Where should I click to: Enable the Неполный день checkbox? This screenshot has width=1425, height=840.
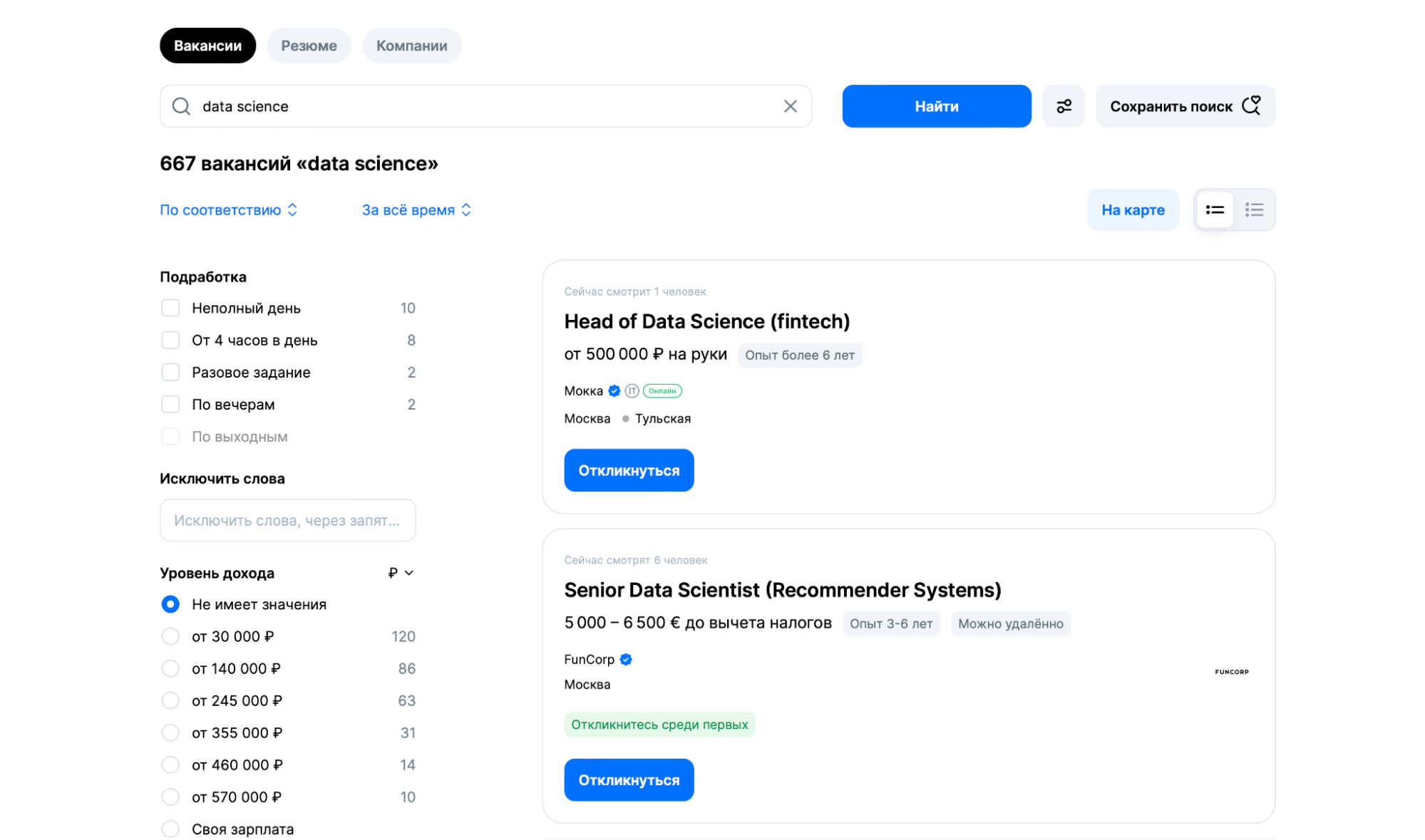pyautogui.click(x=170, y=308)
